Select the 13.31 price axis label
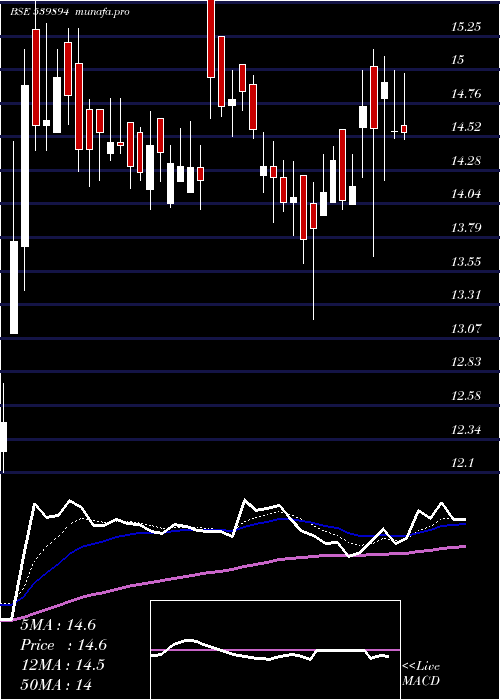The image size is (500, 700). [x=466, y=295]
